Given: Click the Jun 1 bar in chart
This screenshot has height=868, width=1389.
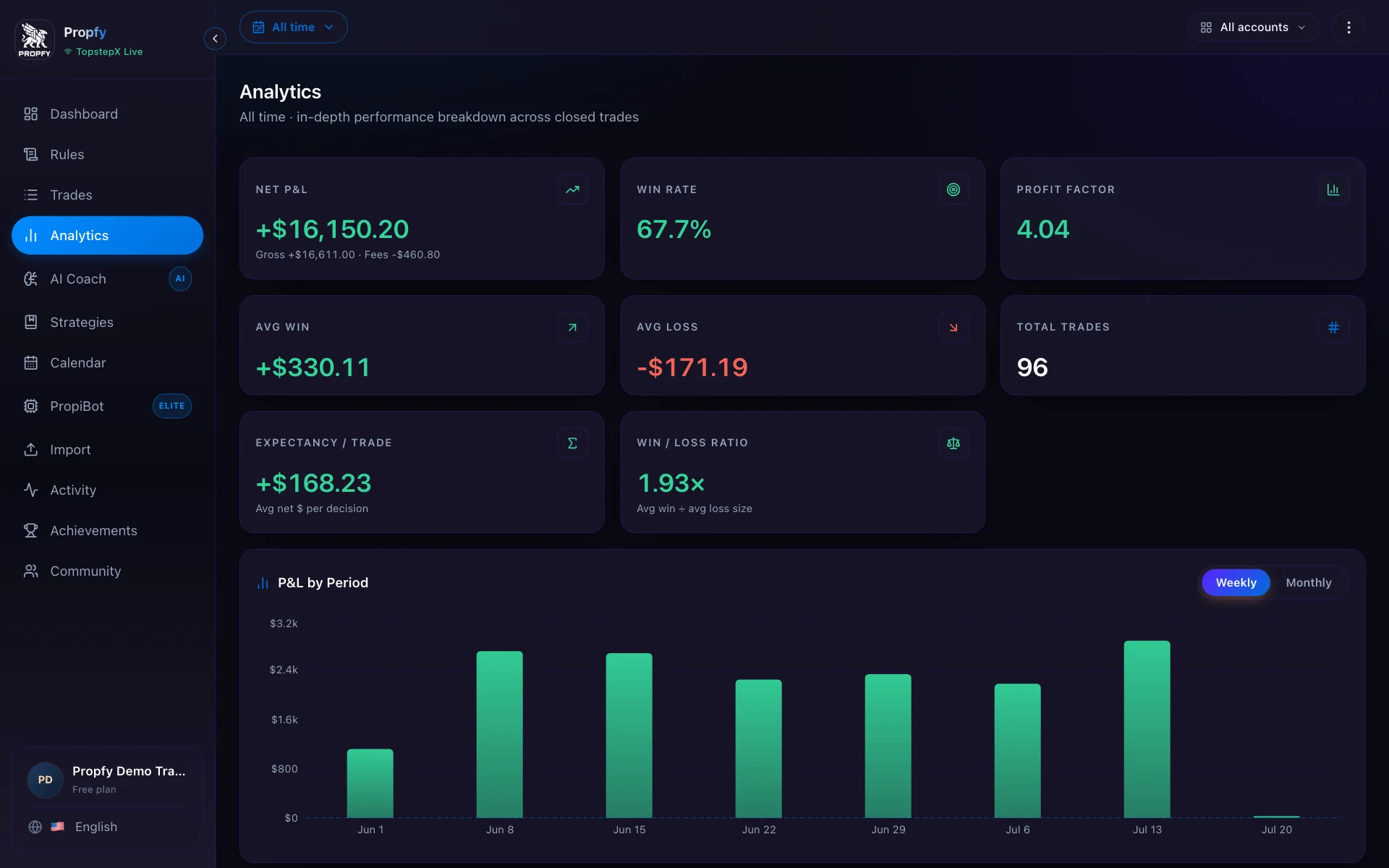Looking at the screenshot, I should [370, 783].
